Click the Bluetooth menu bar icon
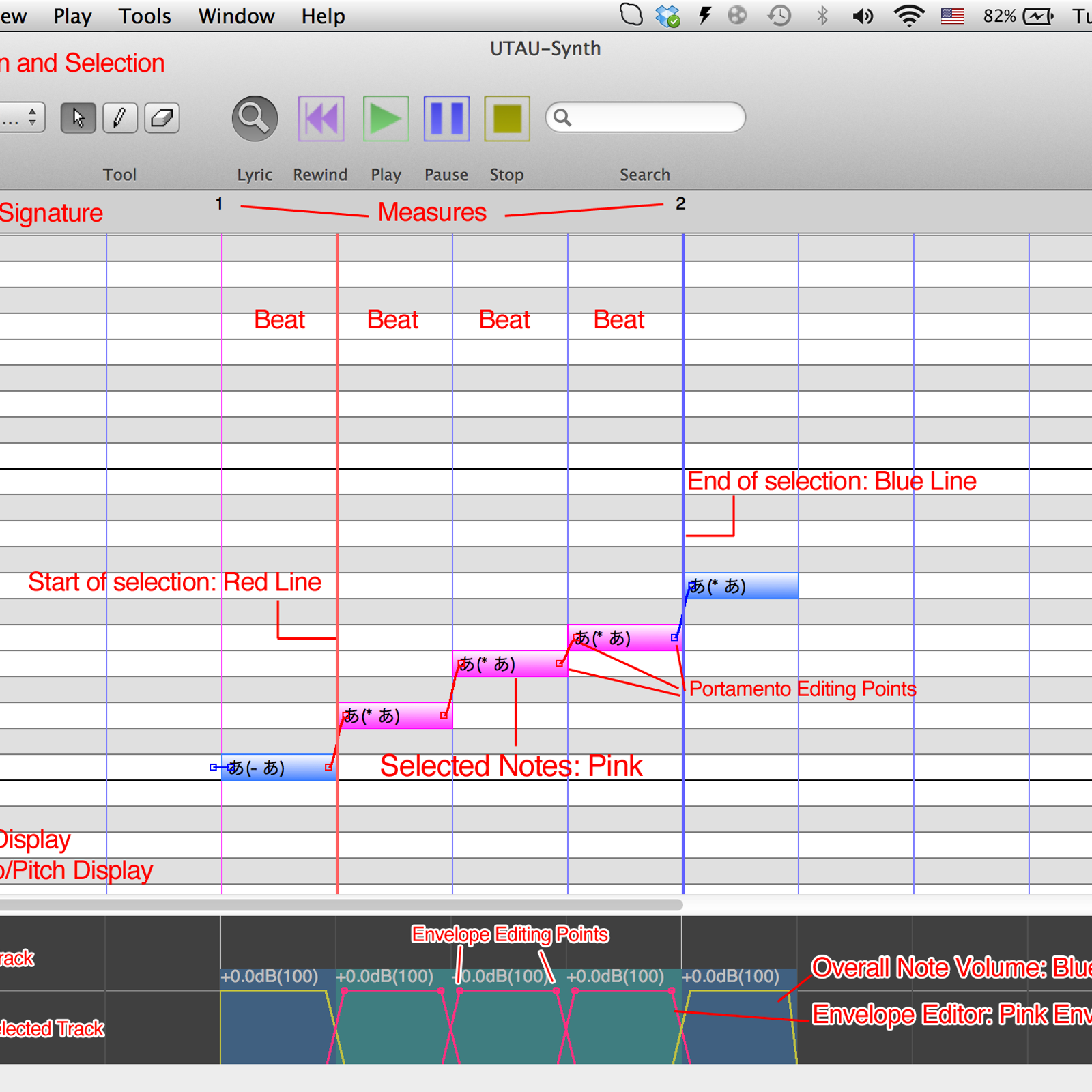The width and height of the screenshot is (1092, 1092). point(822,16)
